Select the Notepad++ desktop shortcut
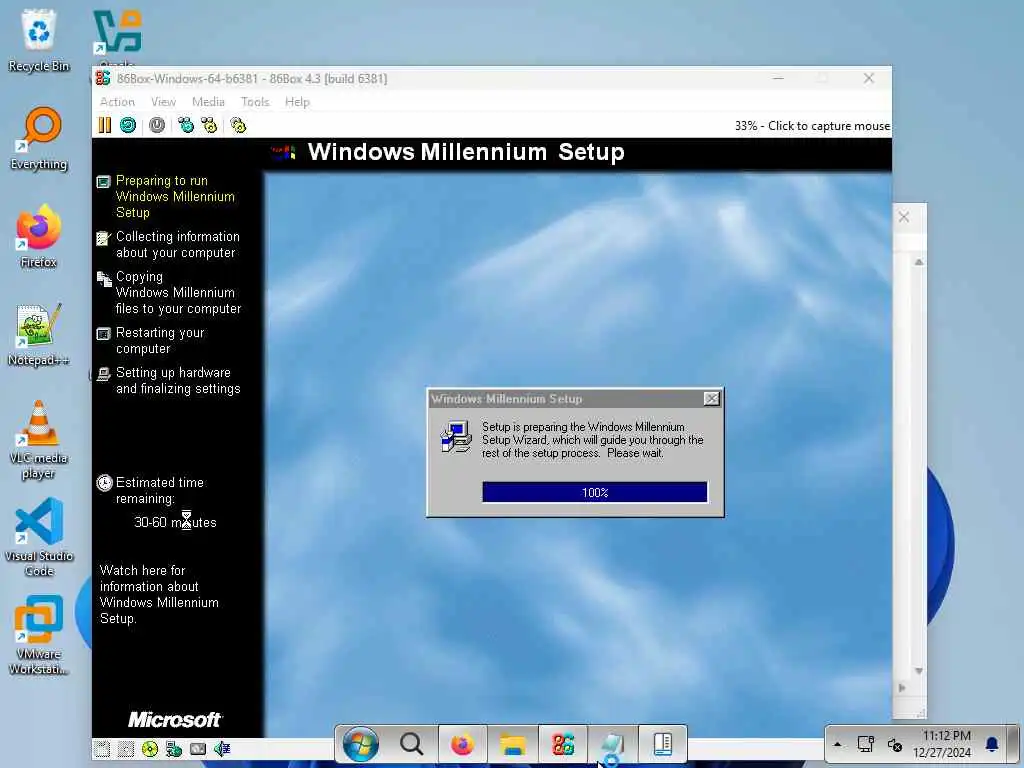1024x768 pixels. [39, 335]
